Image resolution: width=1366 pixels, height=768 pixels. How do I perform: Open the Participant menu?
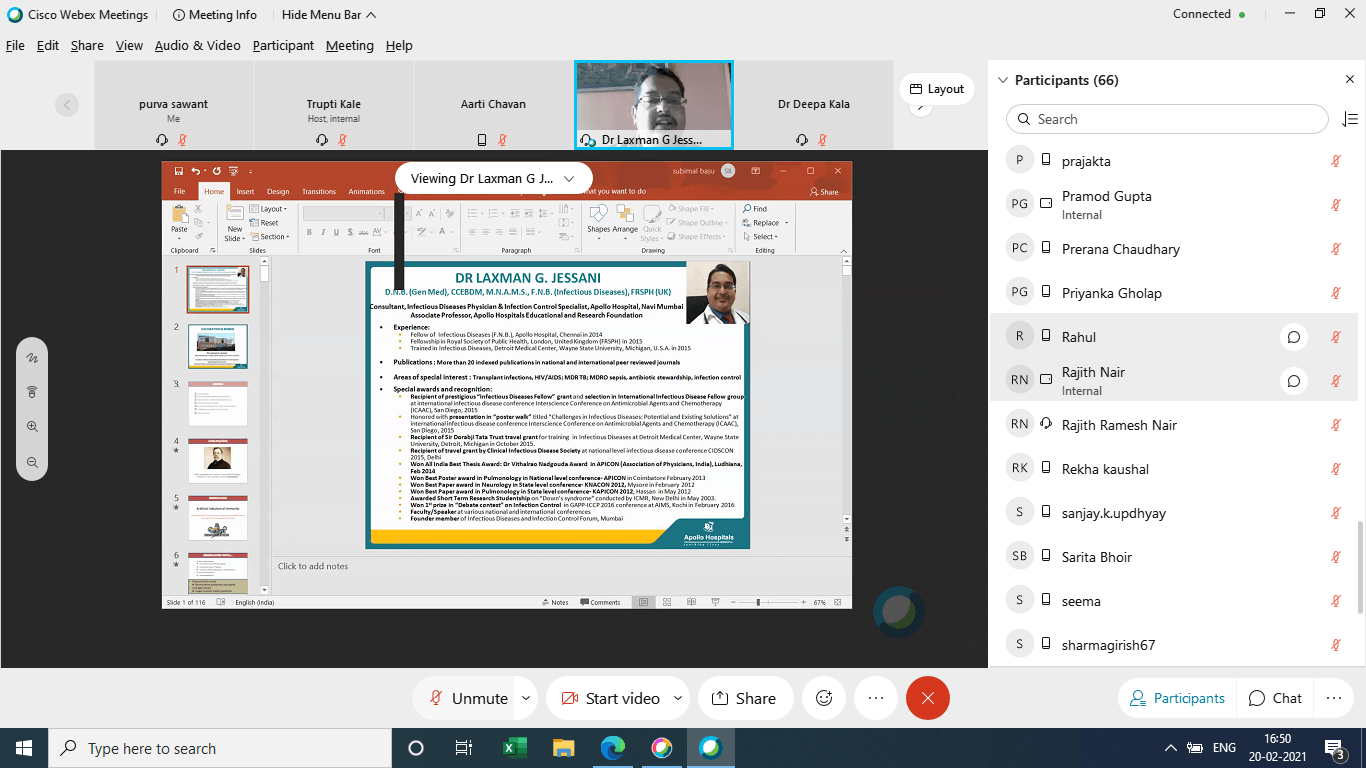click(x=283, y=45)
